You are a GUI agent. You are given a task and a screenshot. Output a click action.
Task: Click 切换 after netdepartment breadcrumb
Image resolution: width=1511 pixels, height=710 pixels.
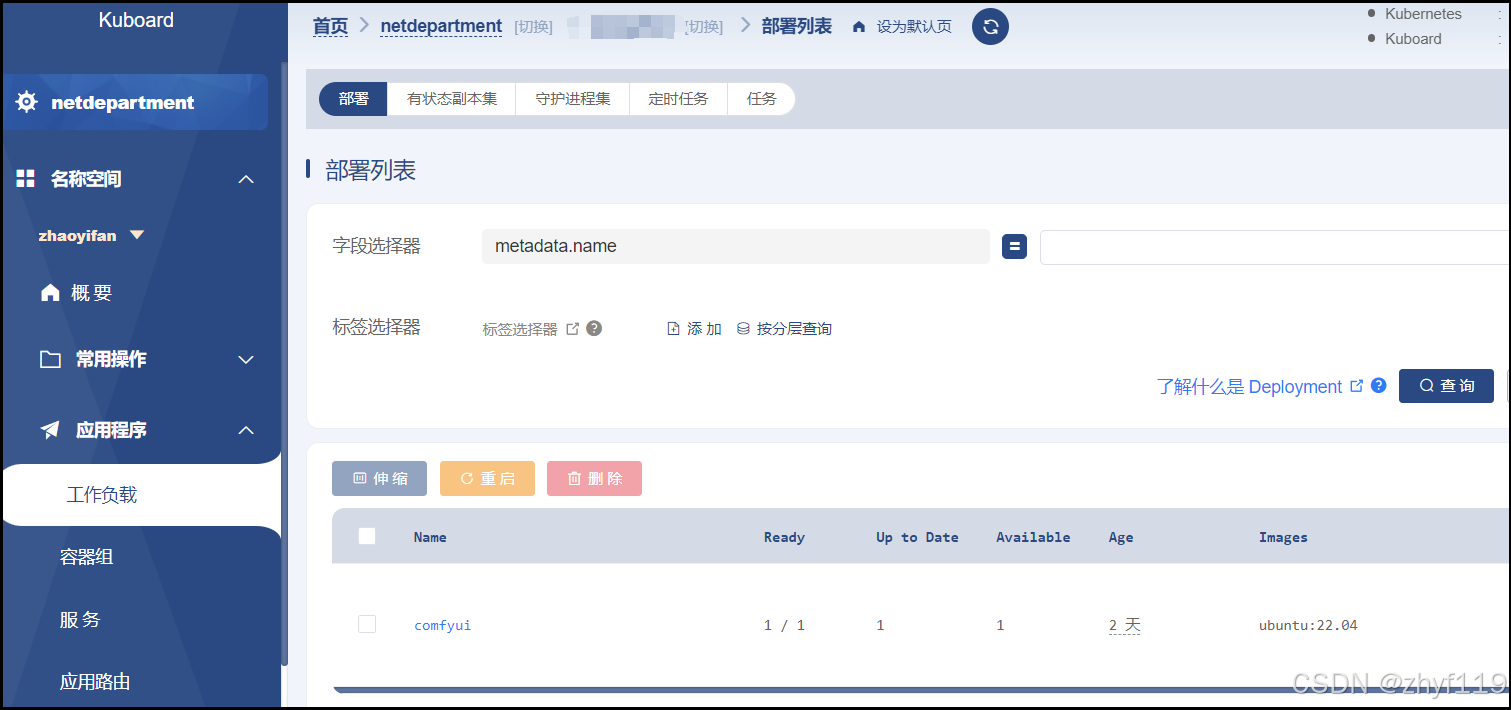pos(533,27)
